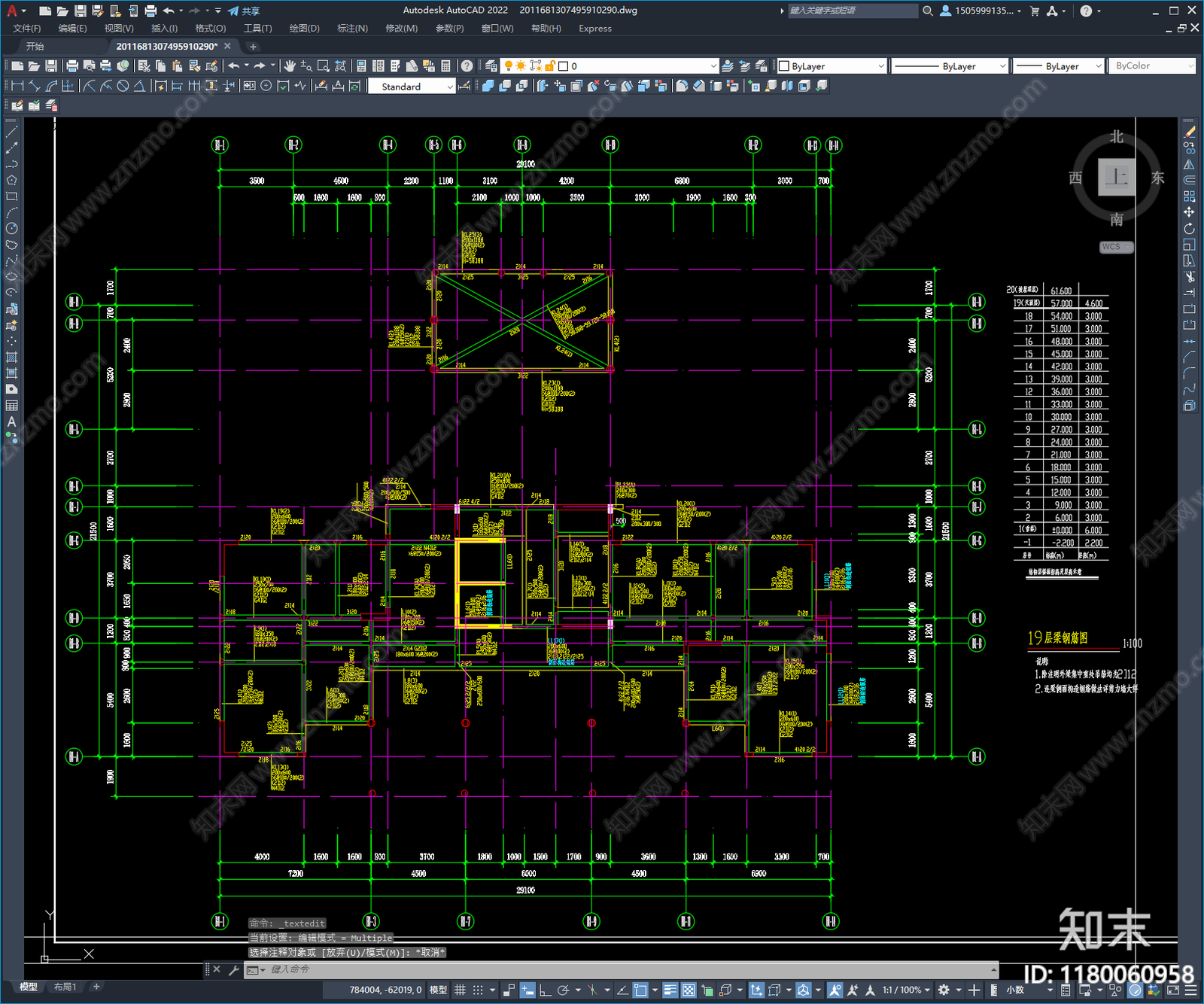
Task: Select the multiline Text tool 'A'
Action: (x=11, y=421)
